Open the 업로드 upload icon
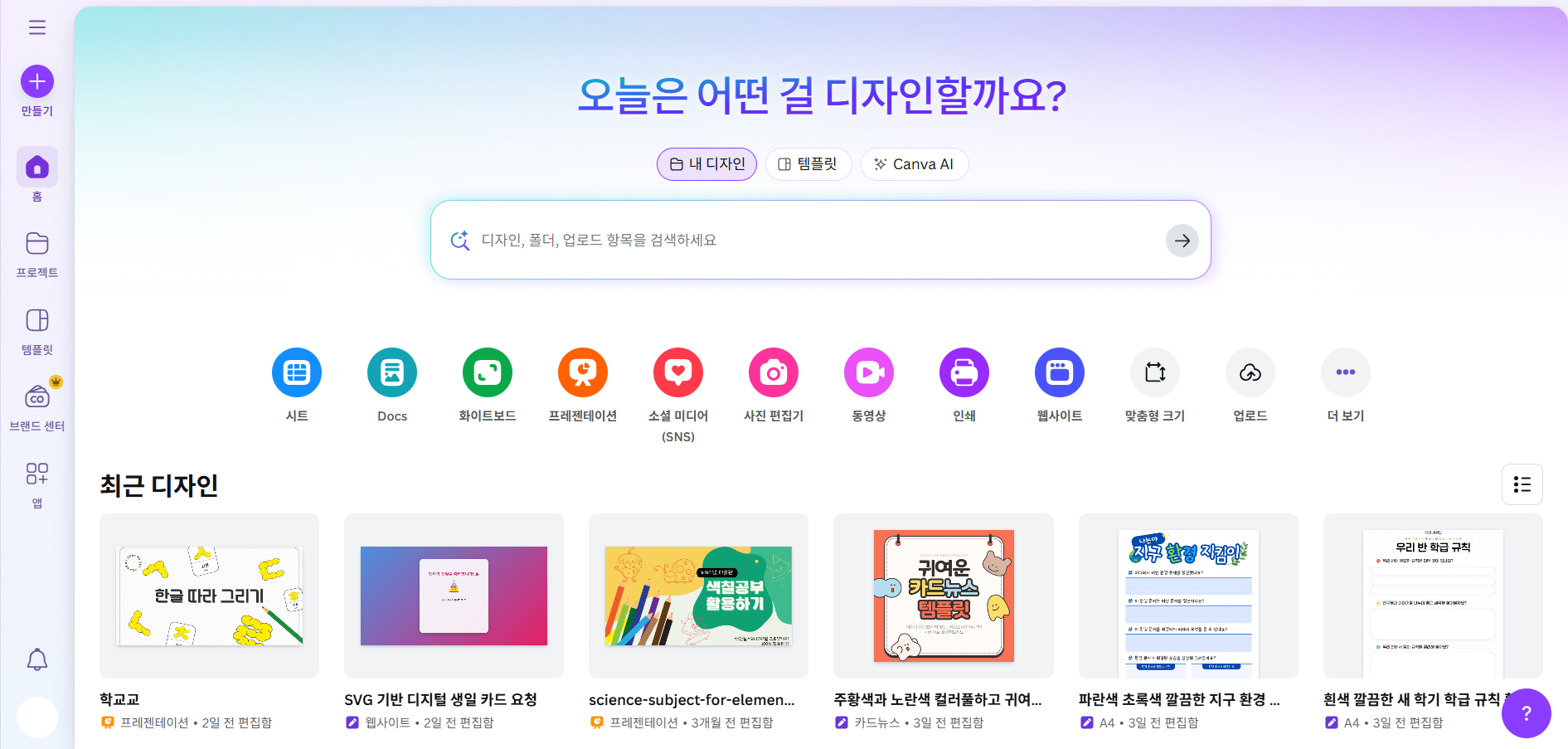Screen dimensions: 1568x749 point(1250,372)
